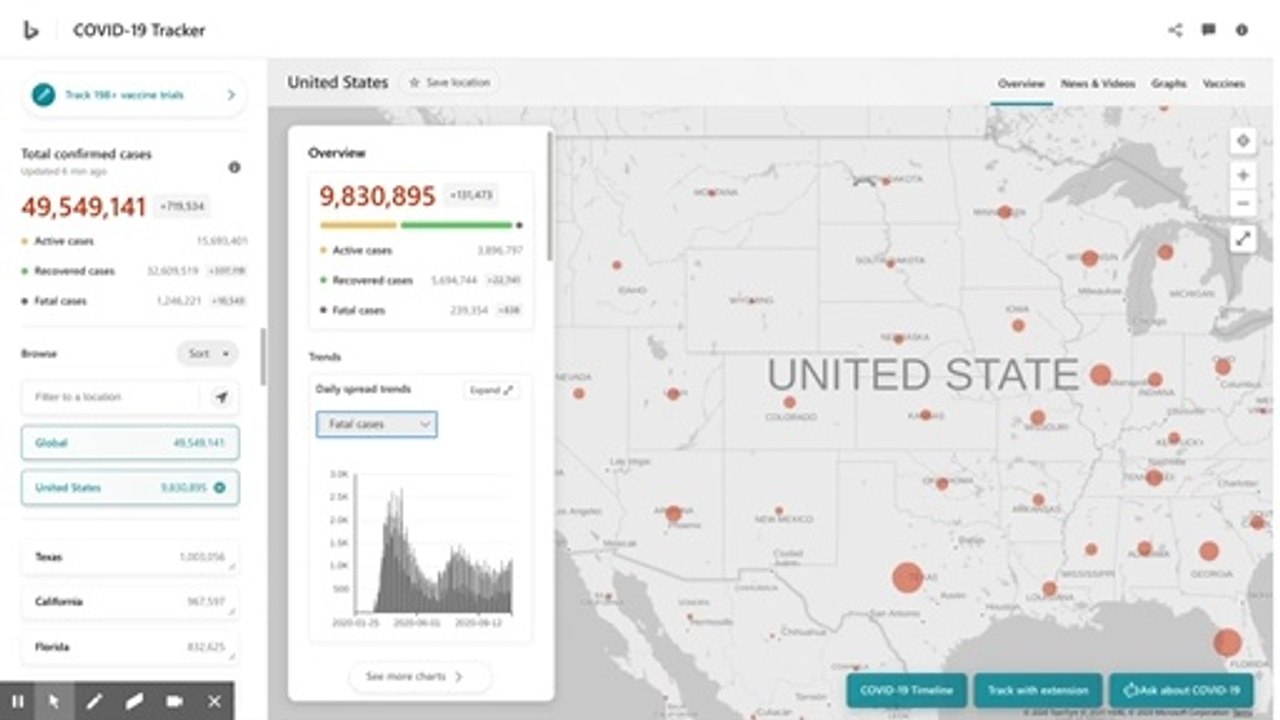This screenshot has width=1280, height=720.
Task: Click the syringe vaccine trials icon
Action: coord(43,95)
